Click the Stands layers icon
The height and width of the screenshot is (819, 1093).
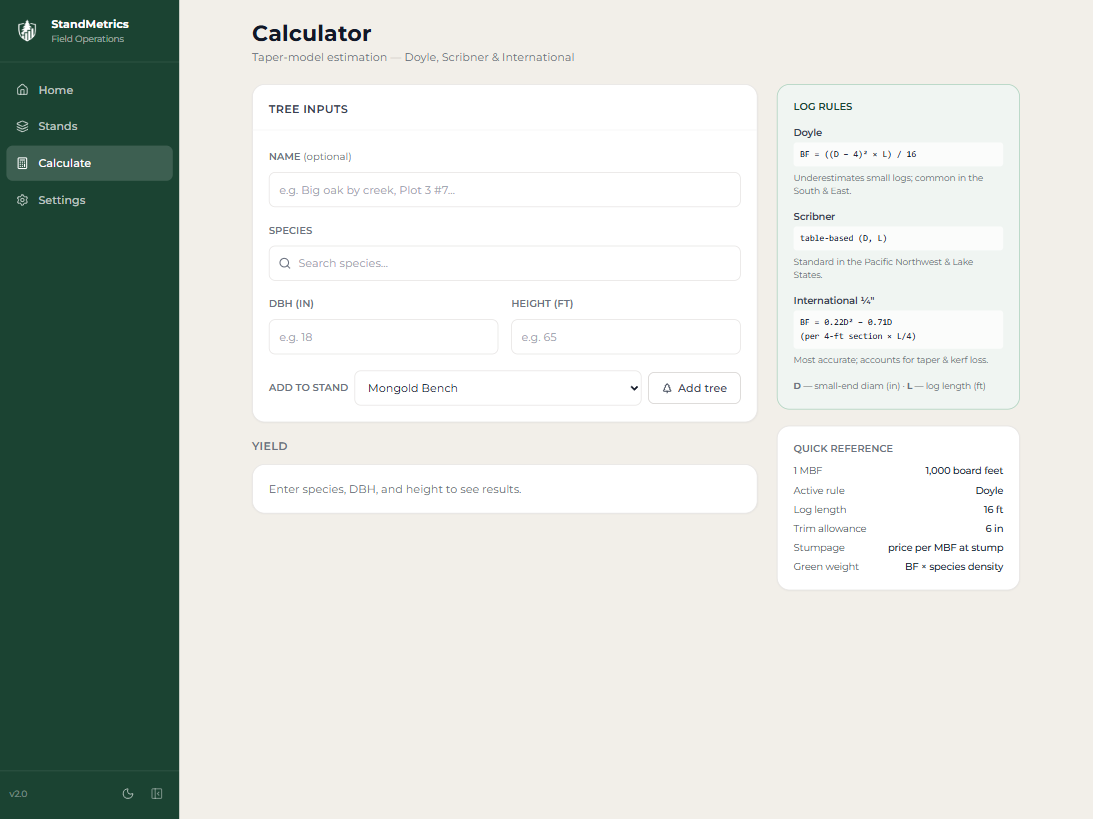[23, 127]
